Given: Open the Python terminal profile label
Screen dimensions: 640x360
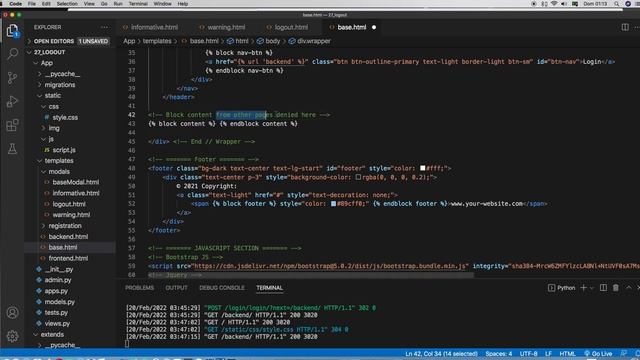Looking at the screenshot, I should [562, 288].
